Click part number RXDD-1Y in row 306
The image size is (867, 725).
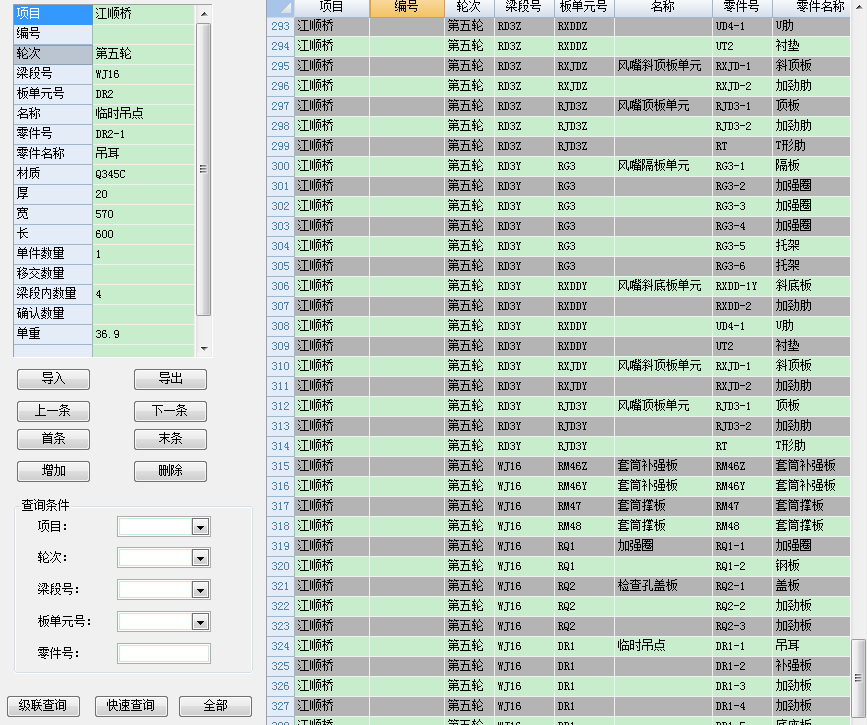coord(742,286)
